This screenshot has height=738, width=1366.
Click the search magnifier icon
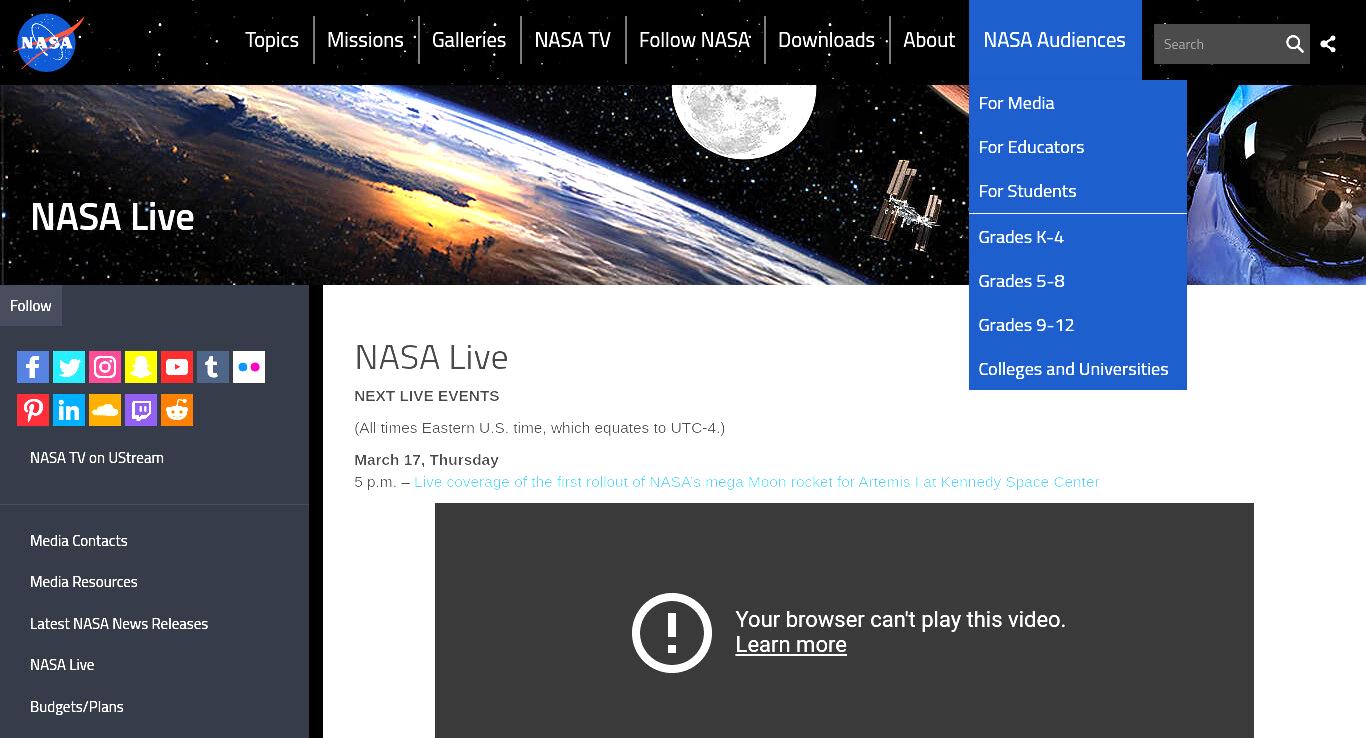click(1294, 44)
